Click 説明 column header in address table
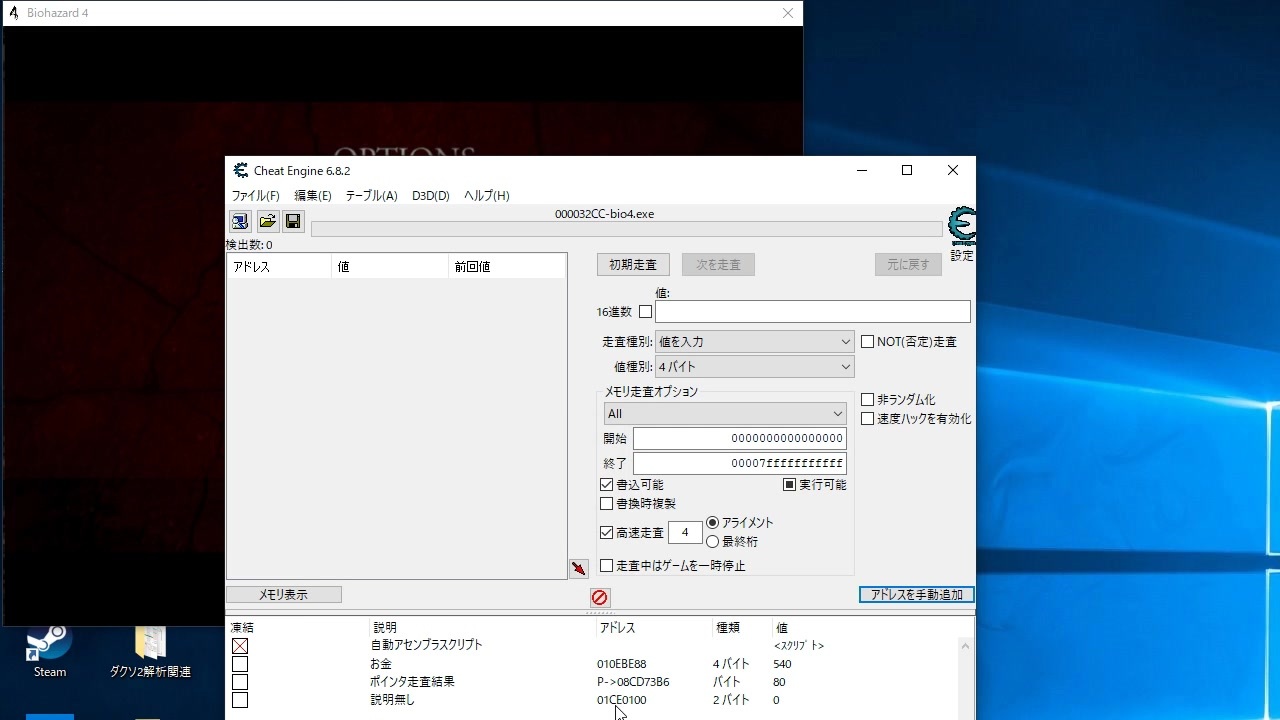Screen dimensions: 1280x720 pyautogui.click(x=483, y=628)
